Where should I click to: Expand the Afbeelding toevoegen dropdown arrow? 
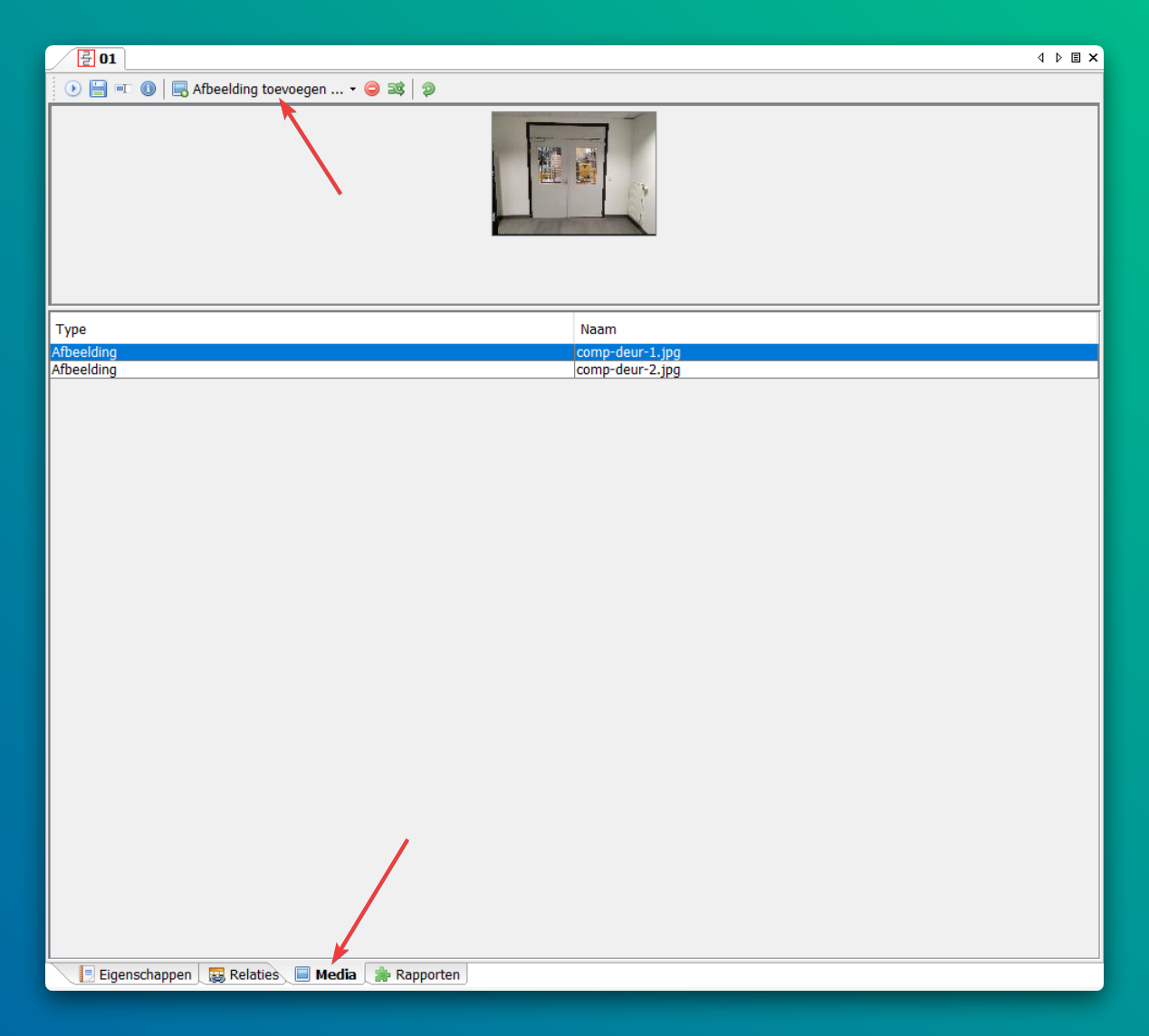click(353, 89)
